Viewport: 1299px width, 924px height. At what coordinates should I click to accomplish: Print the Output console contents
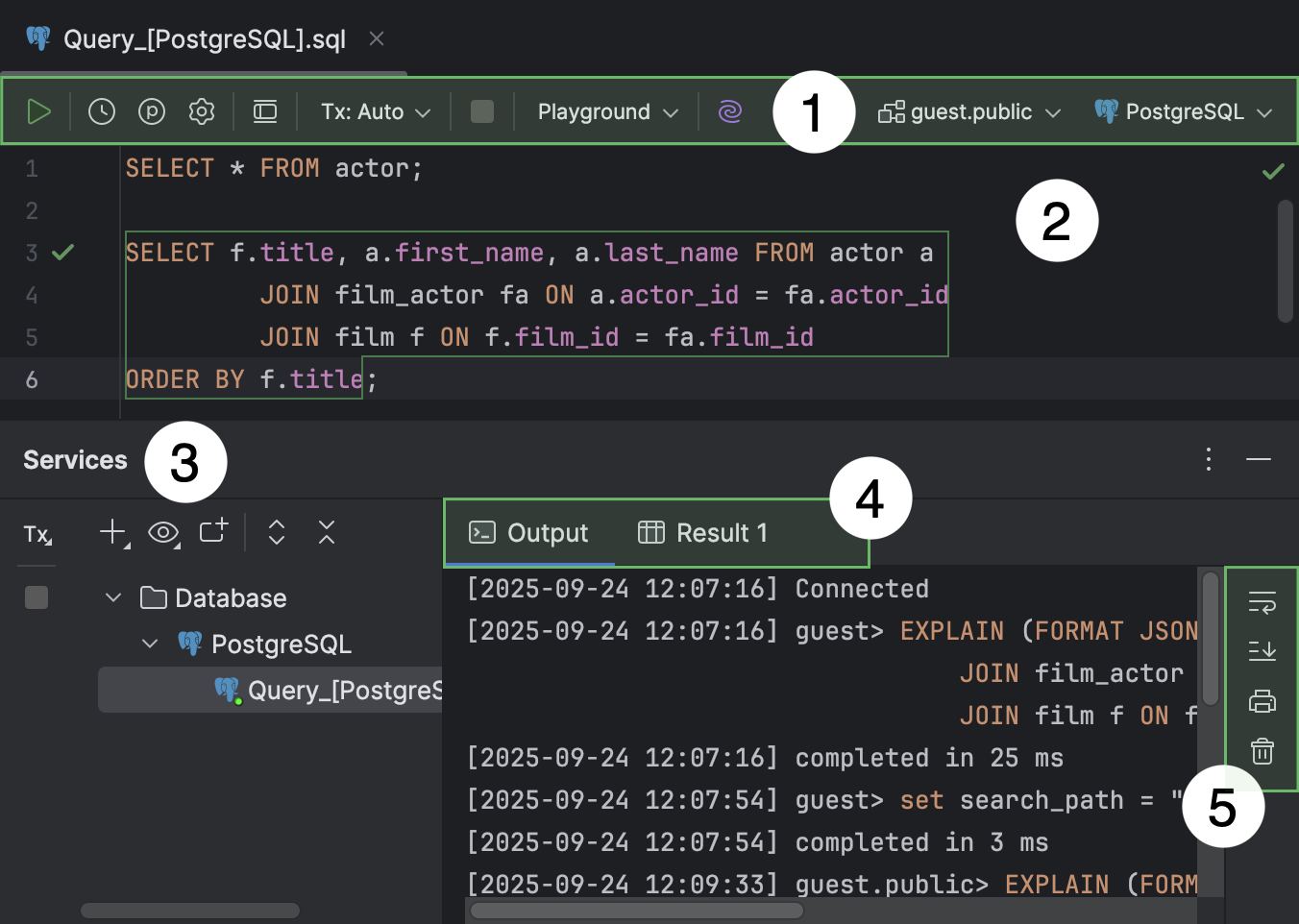(x=1262, y=700)
